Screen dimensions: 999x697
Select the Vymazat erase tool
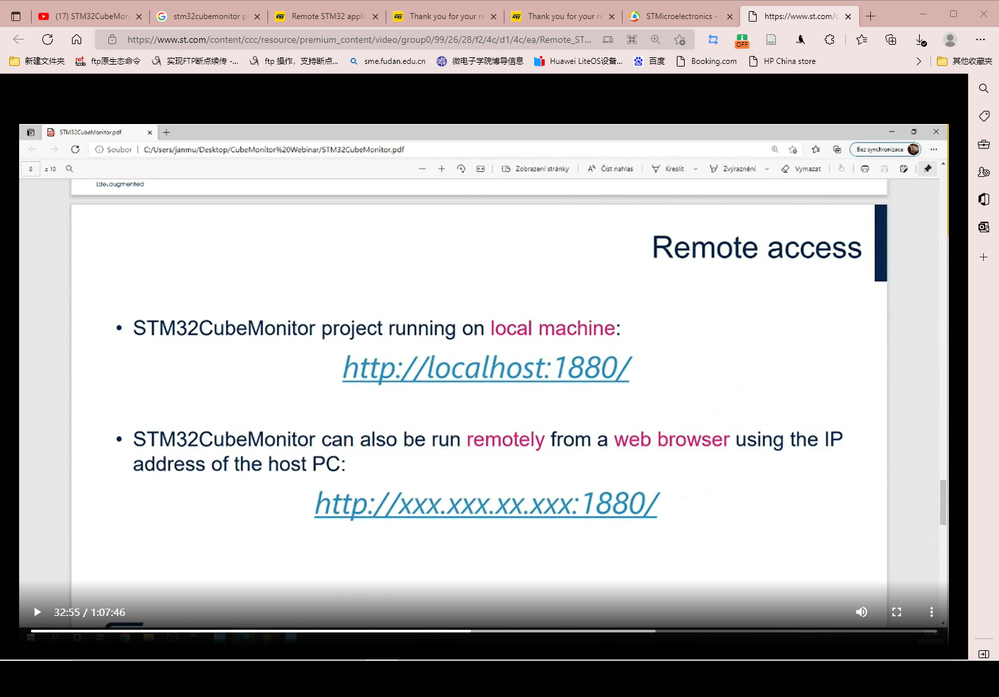click(801, 169)
